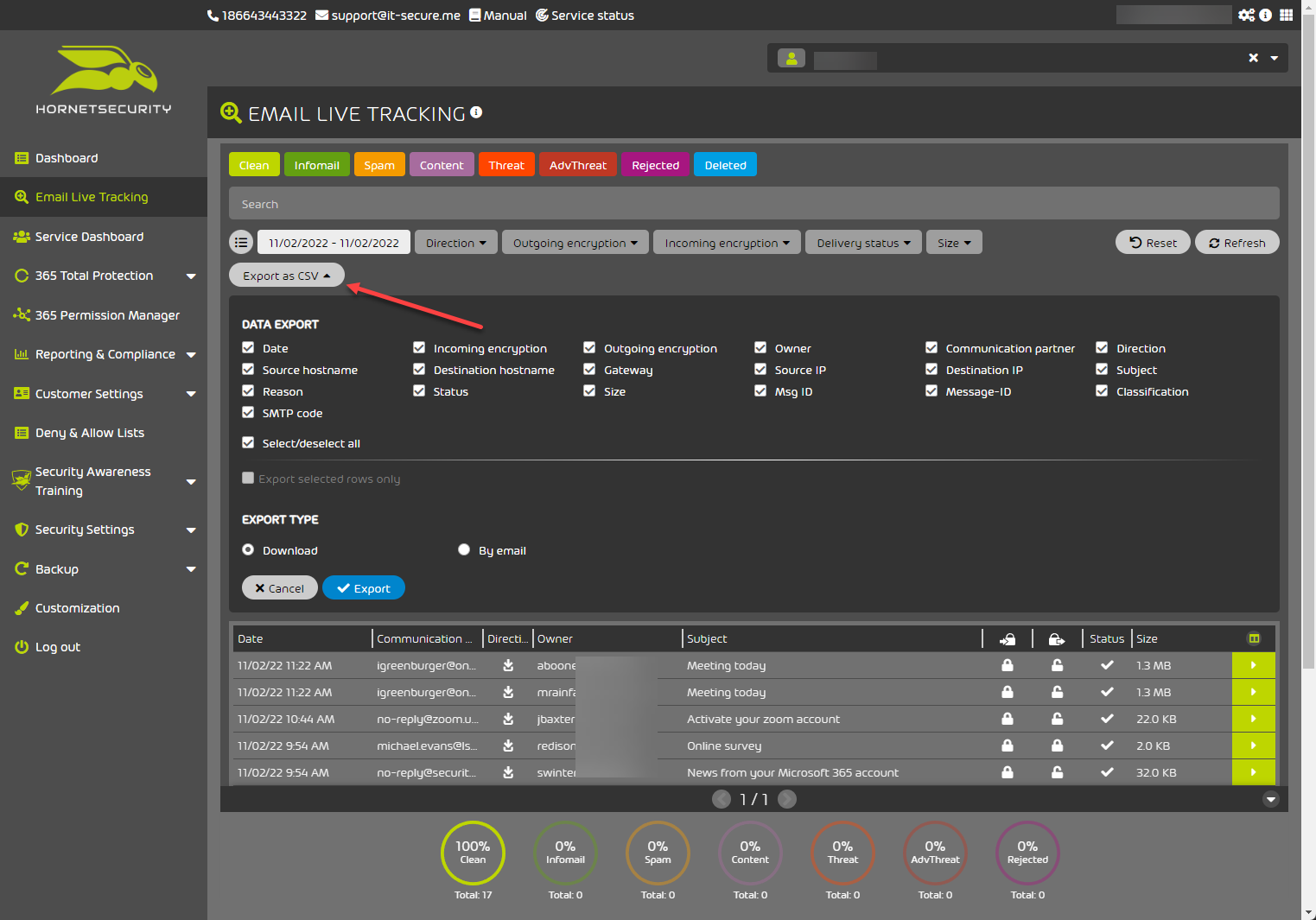Open the Size filter dropdown

click(x=954, y=243)
